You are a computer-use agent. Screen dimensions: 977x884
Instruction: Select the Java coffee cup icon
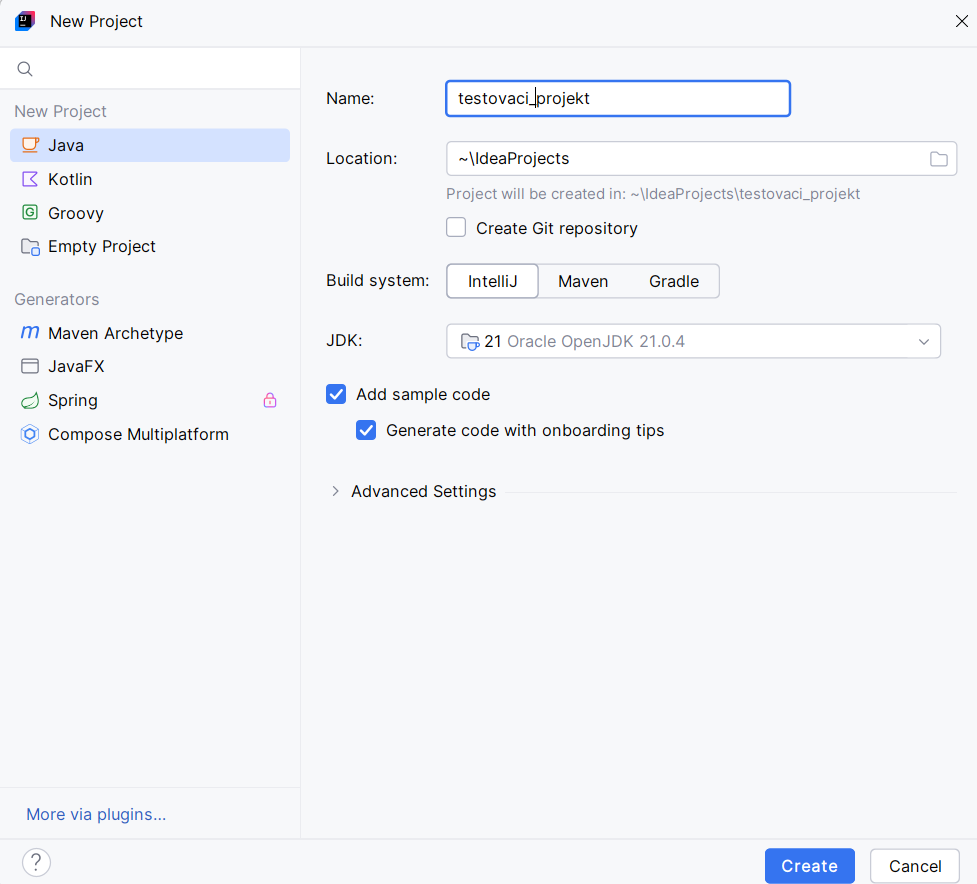click(30, 145)
